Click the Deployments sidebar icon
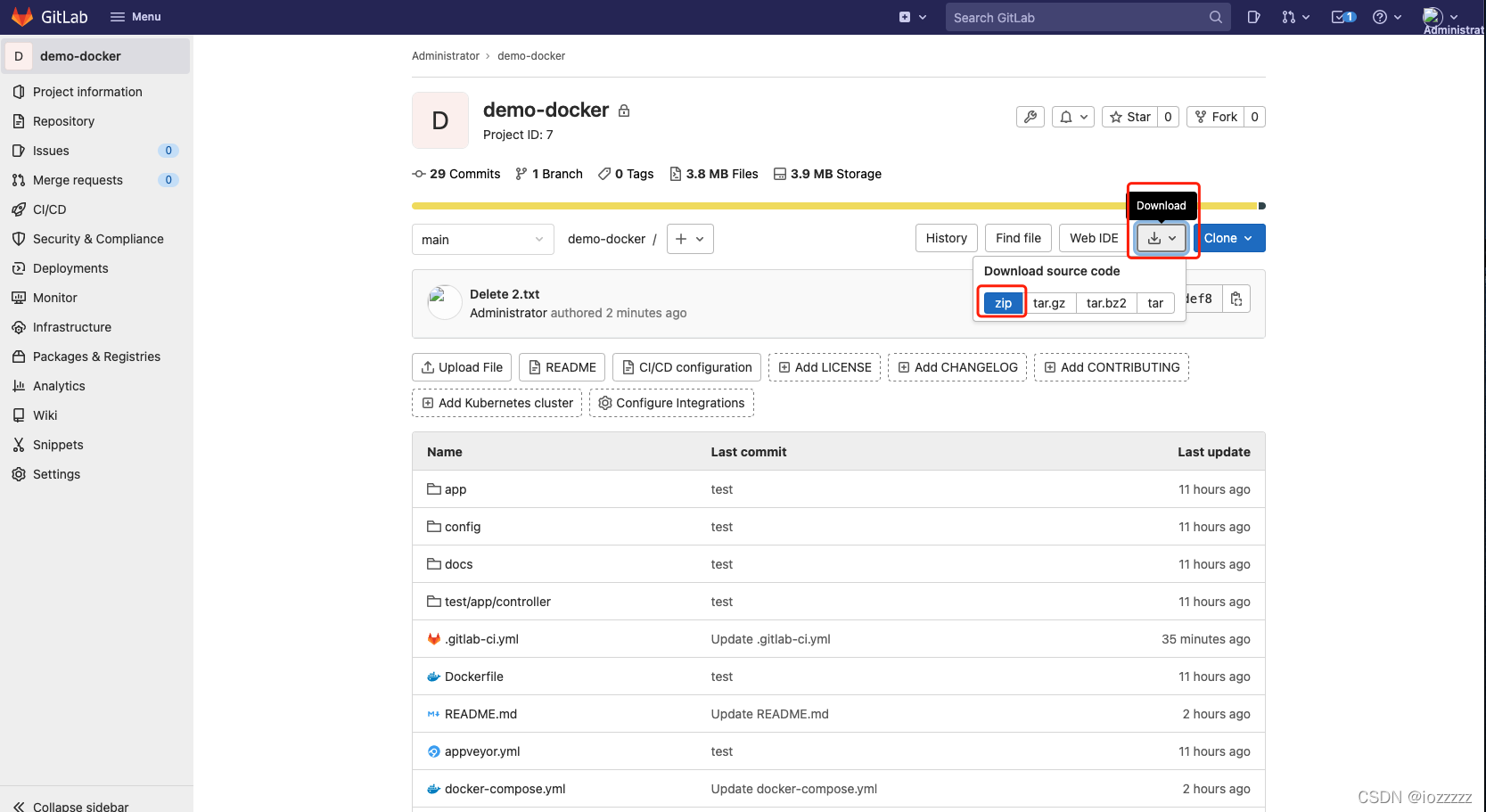This screenshot has height=812, width=1486. click(19, 268)
